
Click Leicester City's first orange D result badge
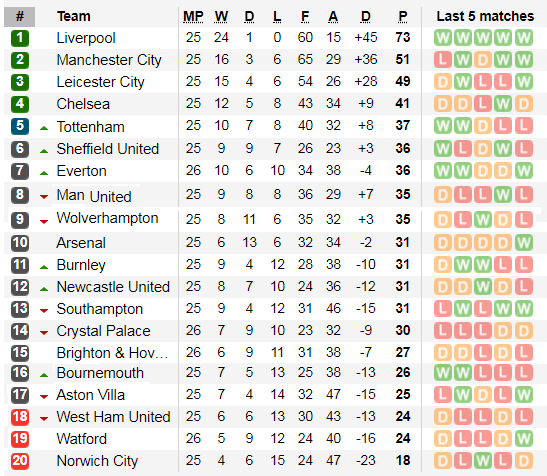[x=443, y=82]
